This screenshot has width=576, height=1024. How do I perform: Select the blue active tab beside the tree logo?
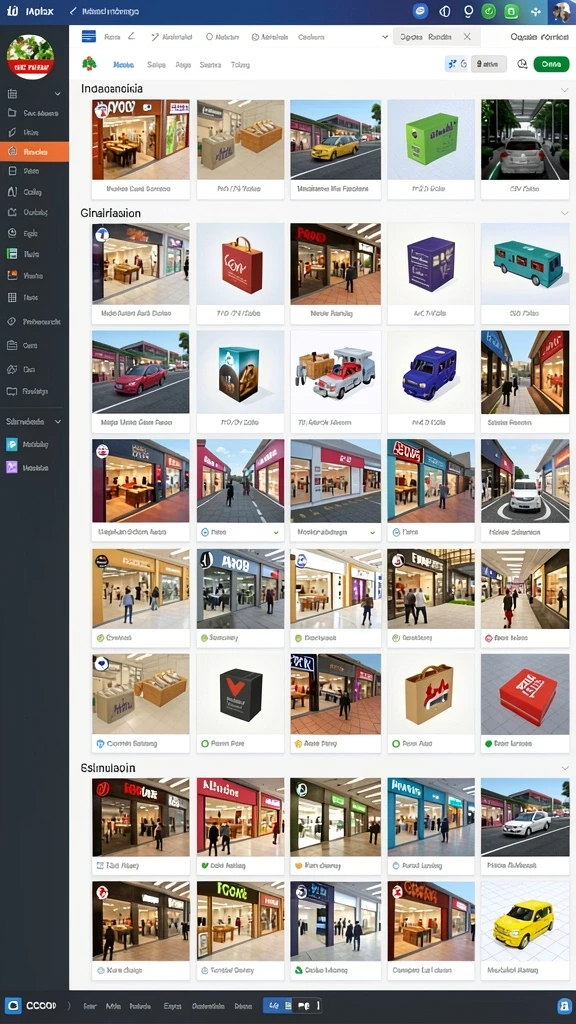pos(123,65)
